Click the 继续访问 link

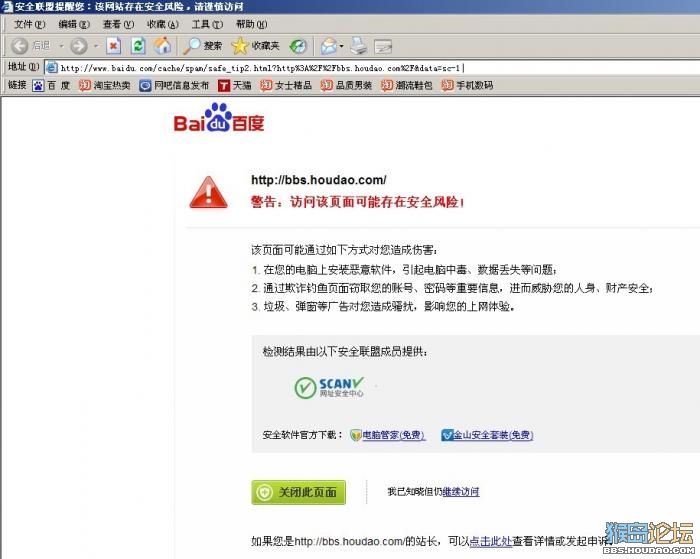461,492
